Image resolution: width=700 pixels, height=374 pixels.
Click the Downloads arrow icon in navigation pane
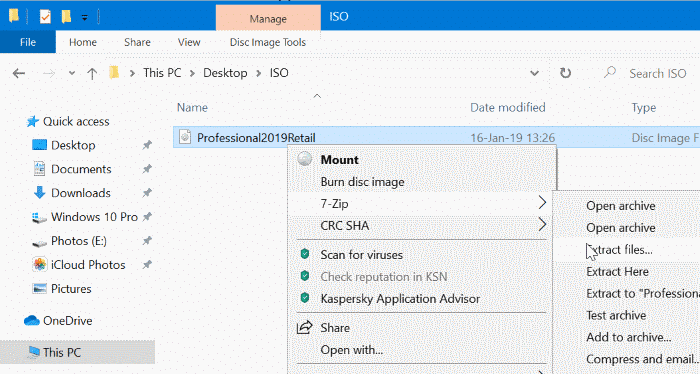(39, 192)
